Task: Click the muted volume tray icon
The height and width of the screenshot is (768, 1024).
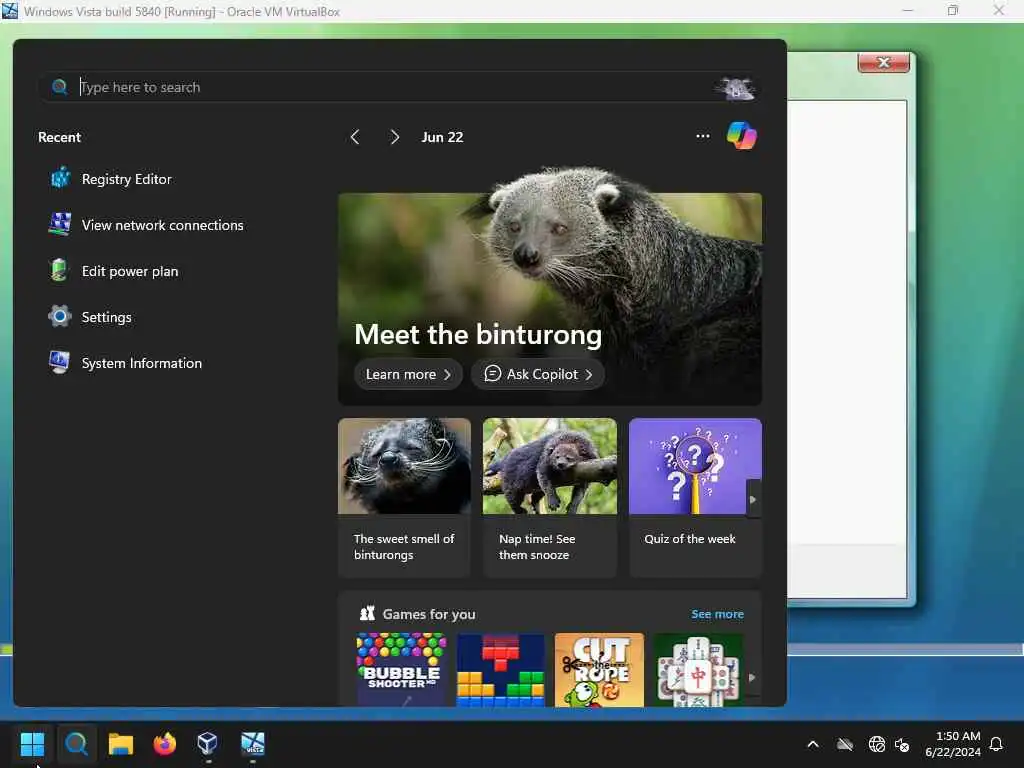Action: coord(903,744)
